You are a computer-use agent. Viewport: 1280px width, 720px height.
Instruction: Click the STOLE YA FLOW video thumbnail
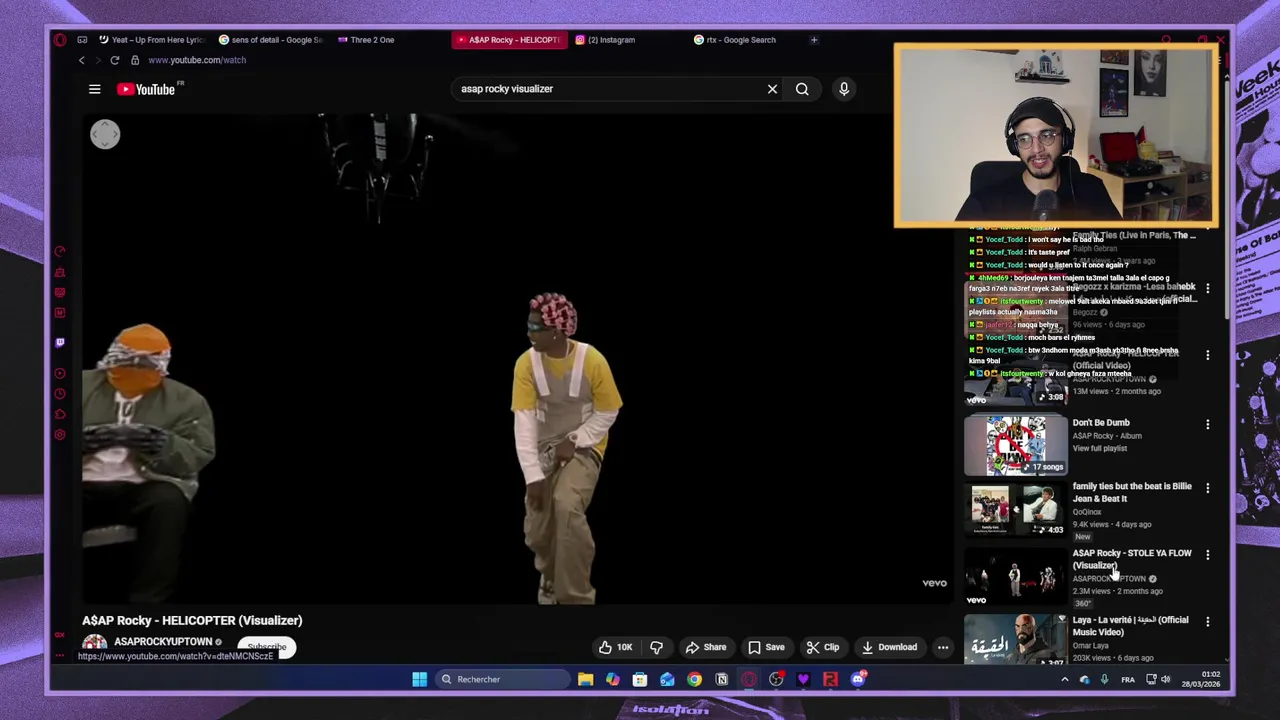click(1016, 578)
